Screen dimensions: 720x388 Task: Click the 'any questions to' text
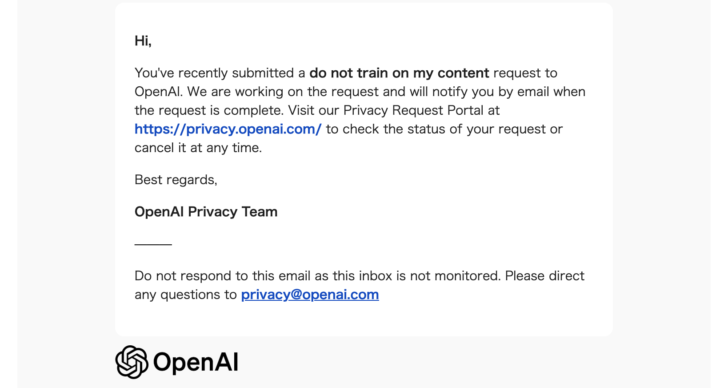[186, 295]
